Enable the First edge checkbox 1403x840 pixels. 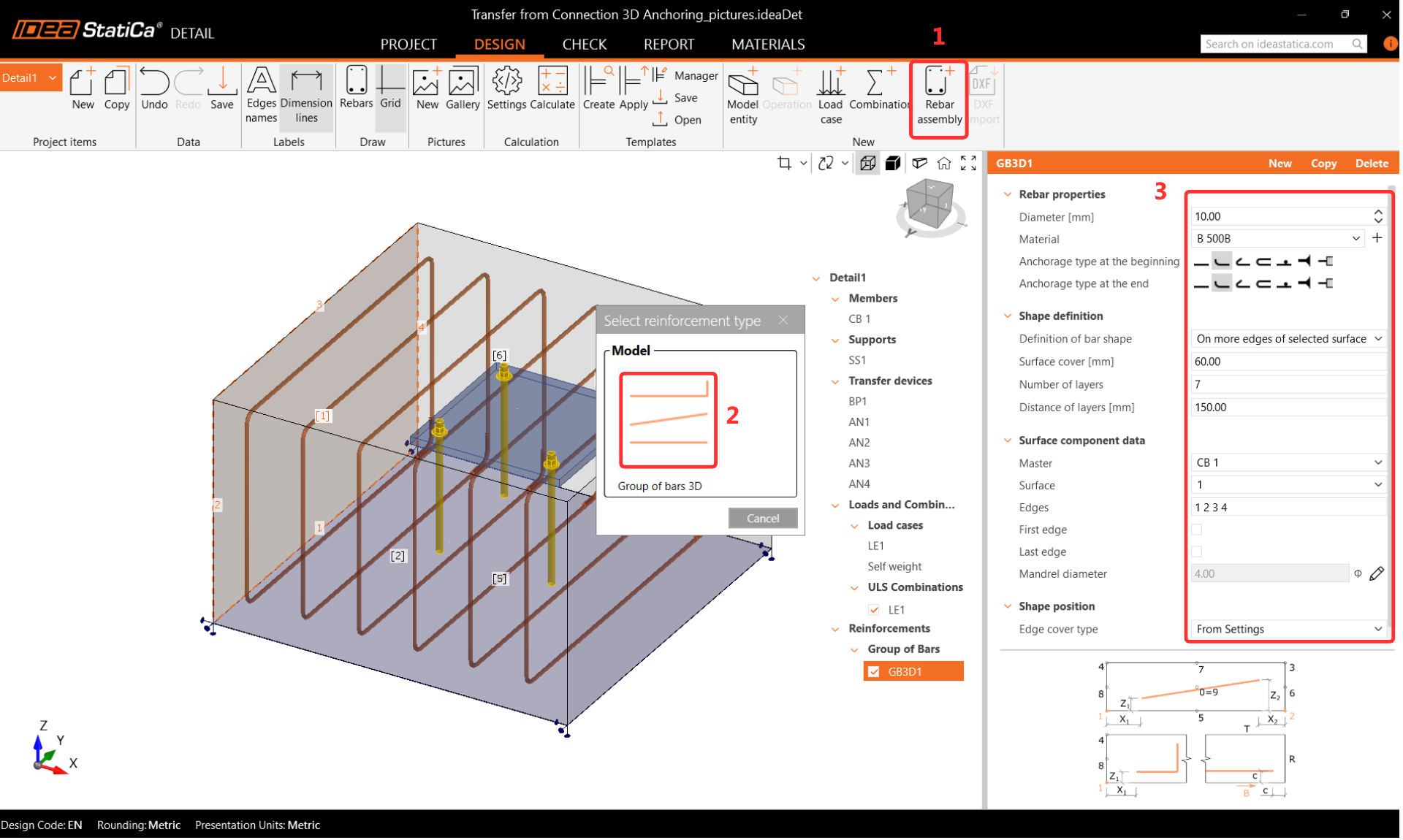pos(1196,530)
